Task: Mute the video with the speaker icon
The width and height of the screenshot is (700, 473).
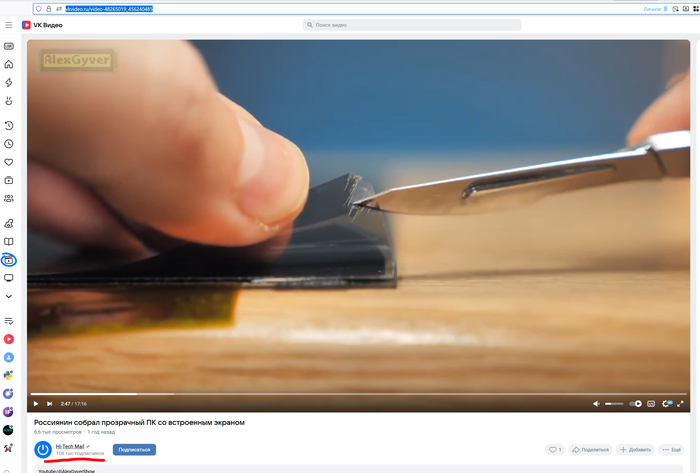Action: pyautogui.click(x=596, y=404)
